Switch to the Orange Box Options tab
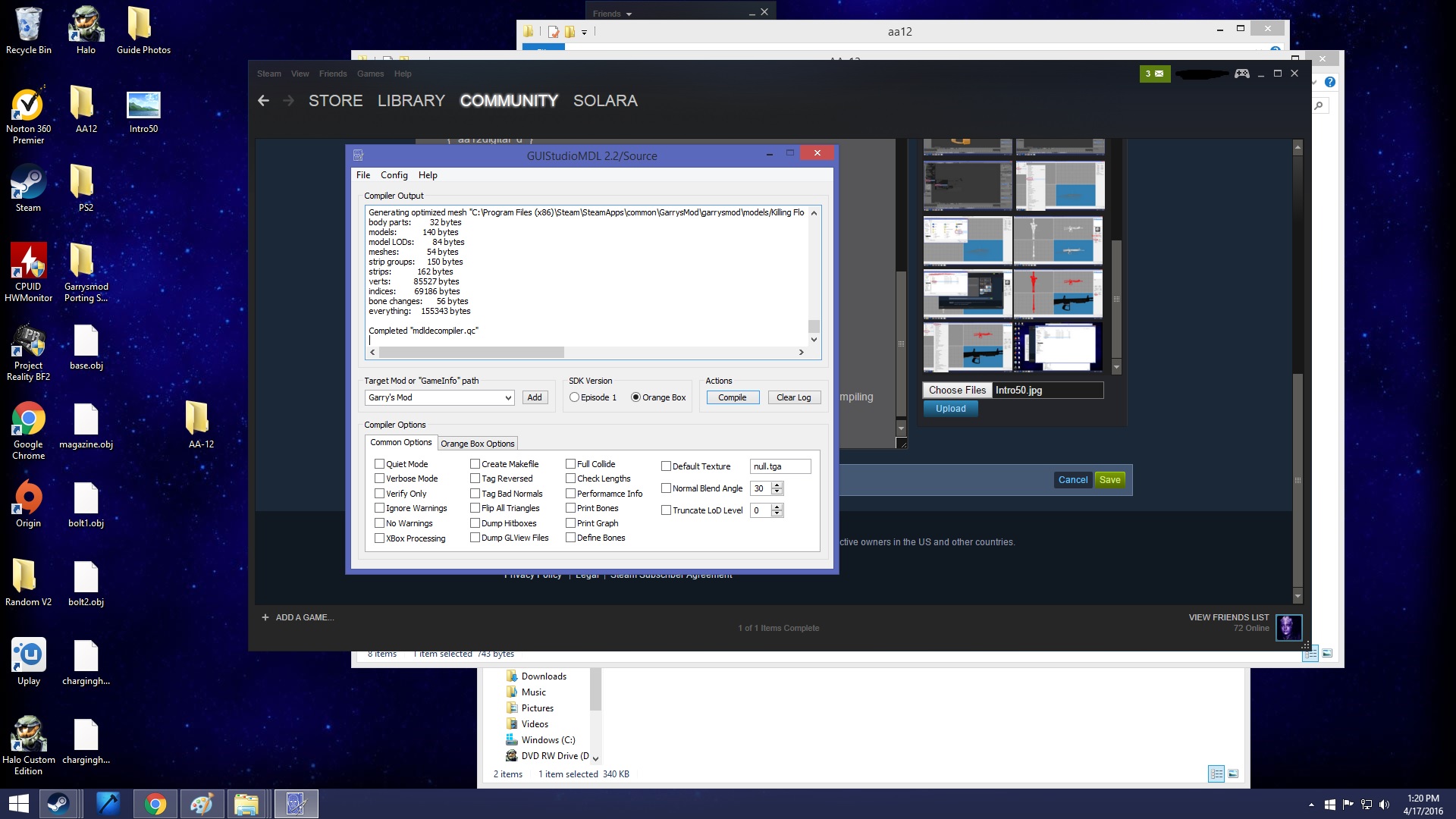1456x819 pixels. click(477, 444)
